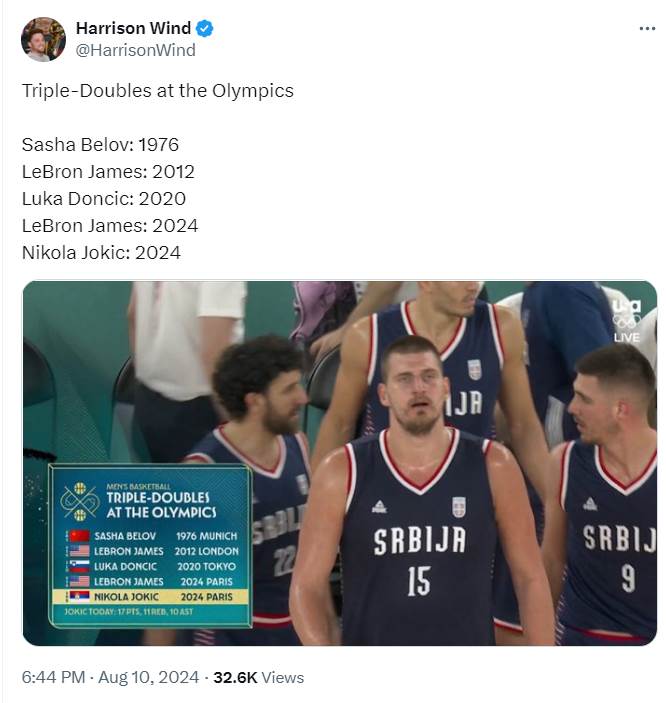View the 32.6K Views count
The width and height of the screenshot is (666, 703).
click(259, 677)
